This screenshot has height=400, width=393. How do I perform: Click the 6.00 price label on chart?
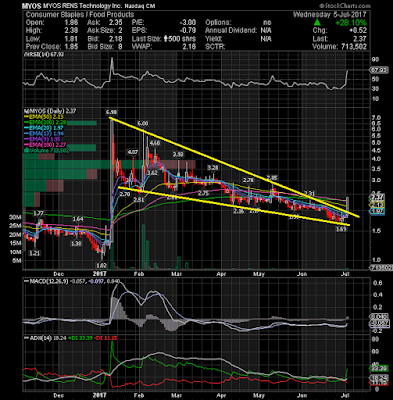(x=143, y=124)
